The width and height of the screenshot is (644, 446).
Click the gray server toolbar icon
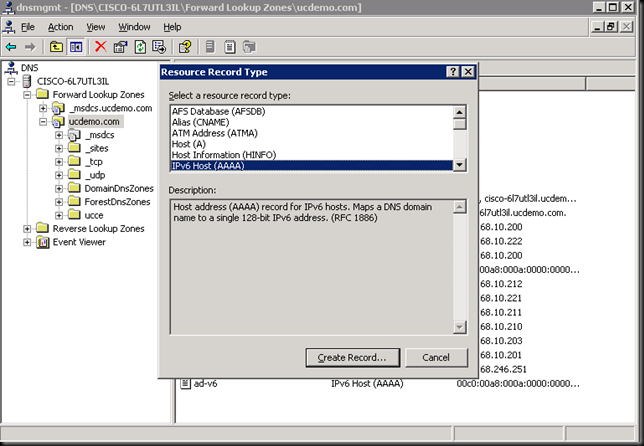click(210, 47)
